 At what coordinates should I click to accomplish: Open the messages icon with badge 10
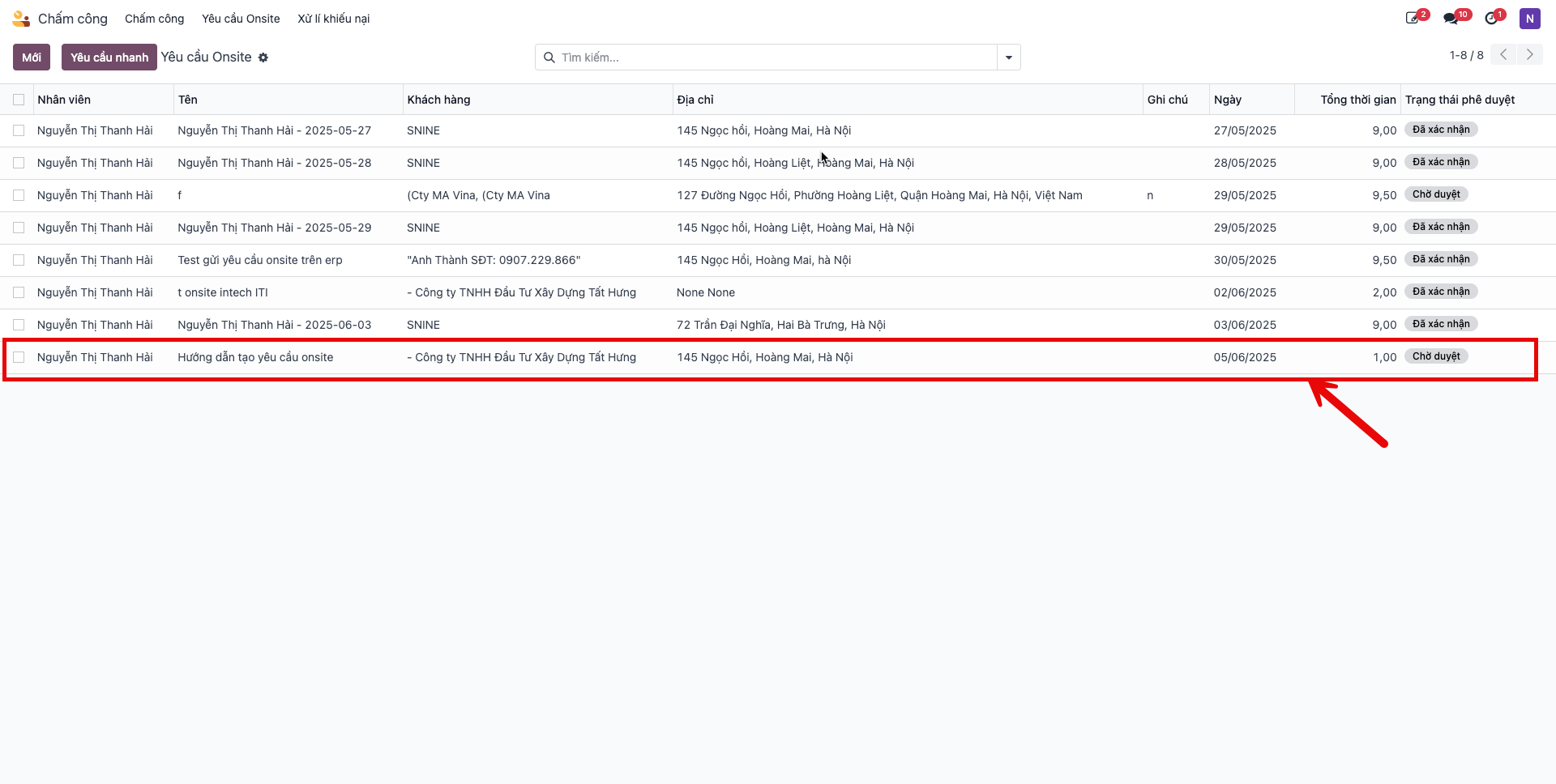(x=1451, y=18)
